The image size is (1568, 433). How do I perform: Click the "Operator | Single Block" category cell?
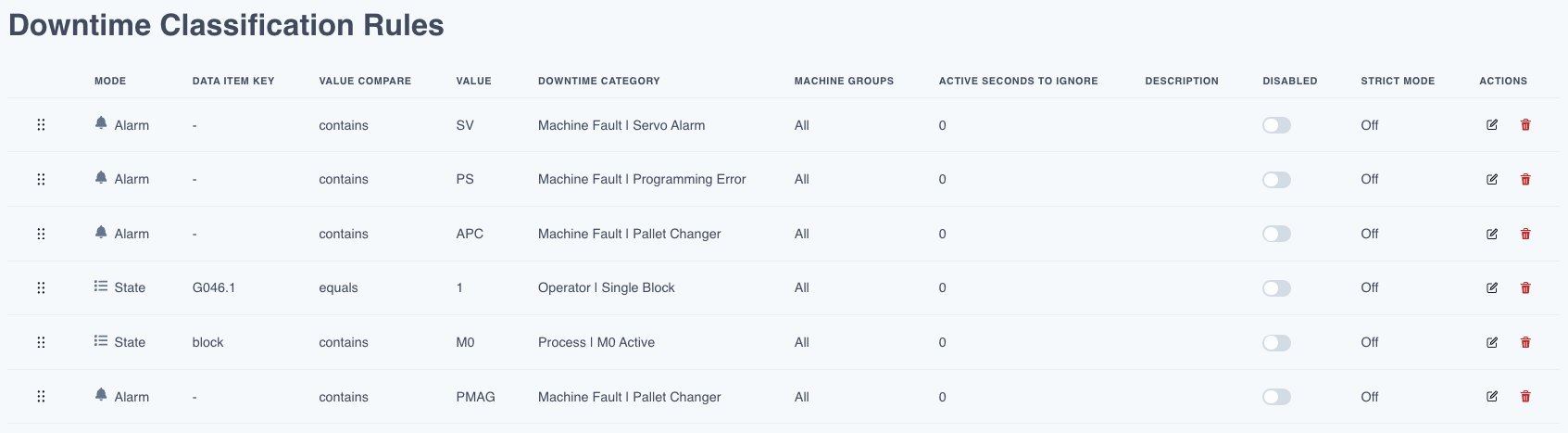click(x=607, y=287)
